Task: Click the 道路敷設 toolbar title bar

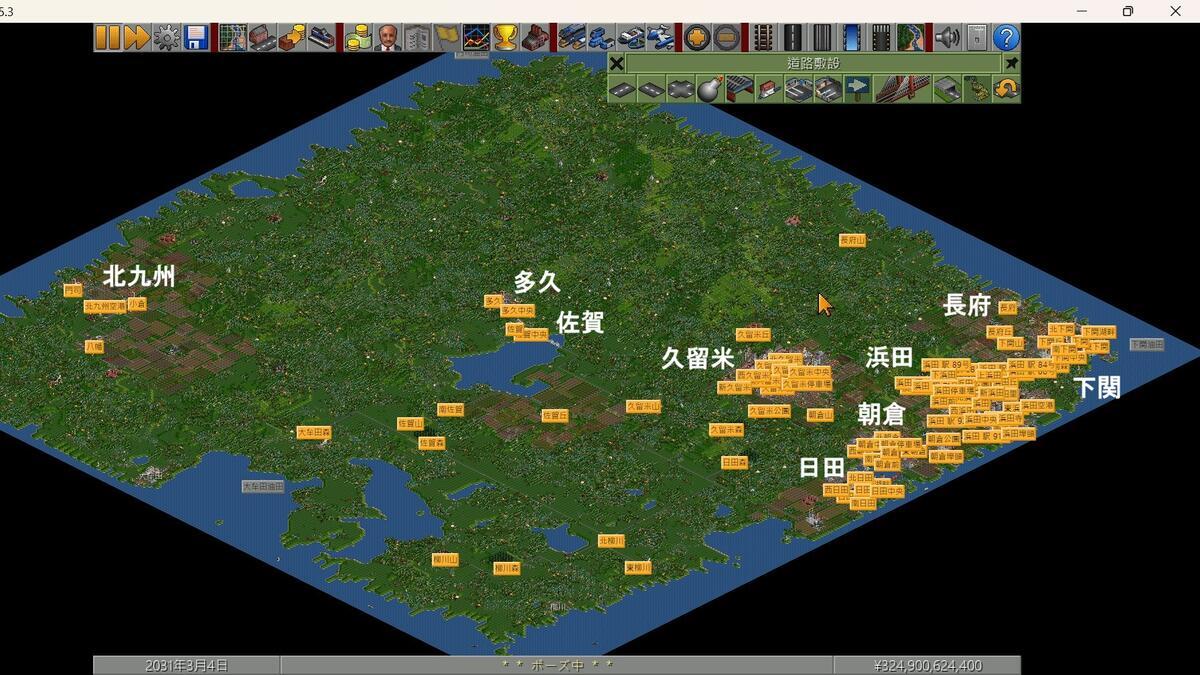Action: 814,63
